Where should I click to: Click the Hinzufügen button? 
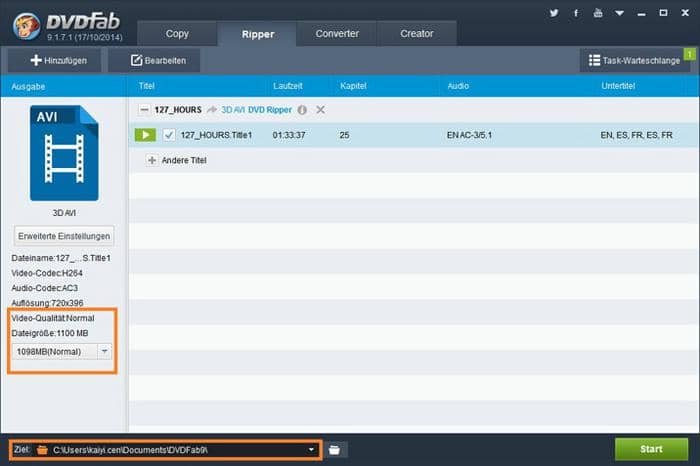coord(55,60)
